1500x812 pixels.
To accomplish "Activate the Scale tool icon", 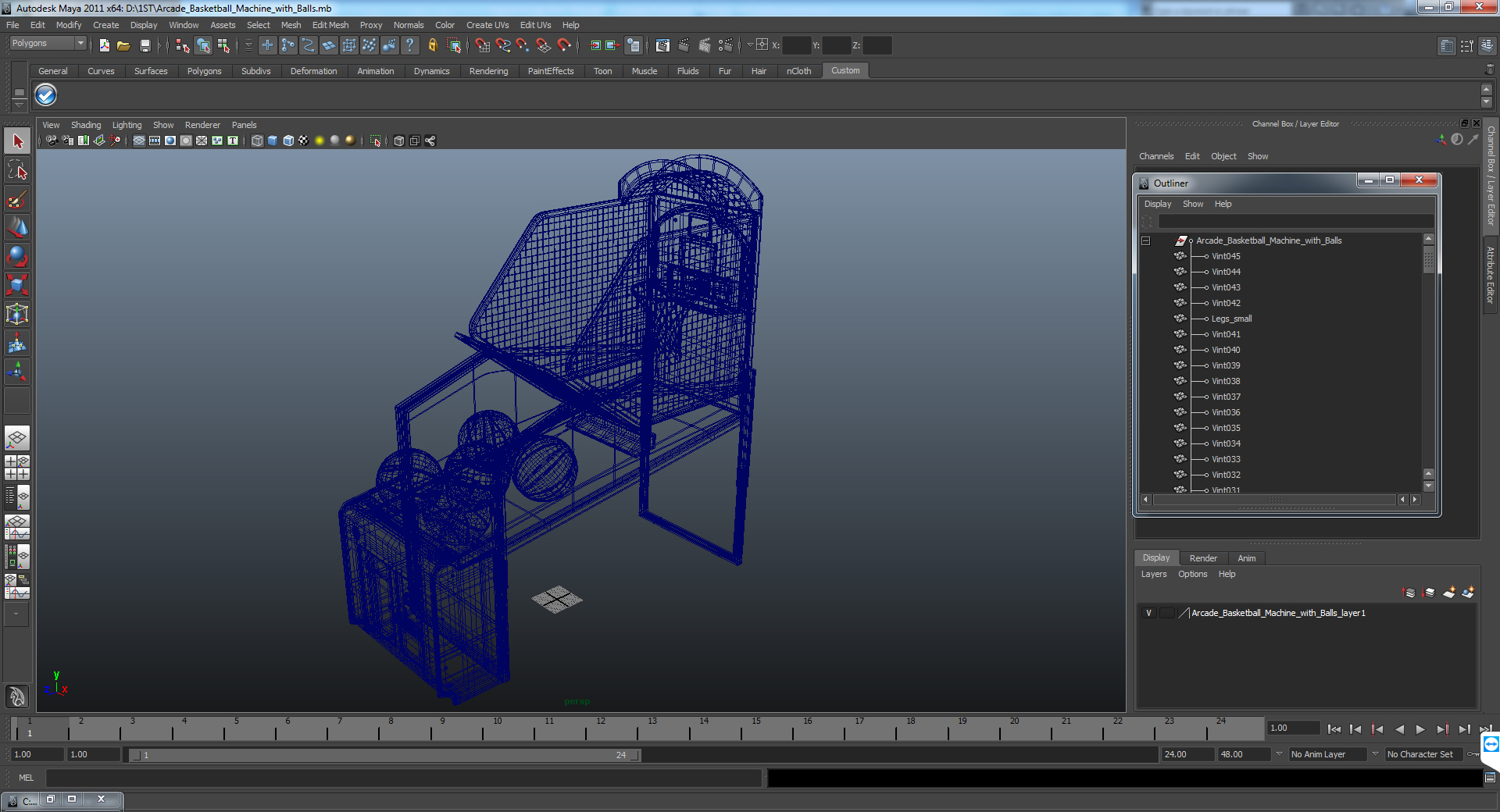I will tap(17, 285).
